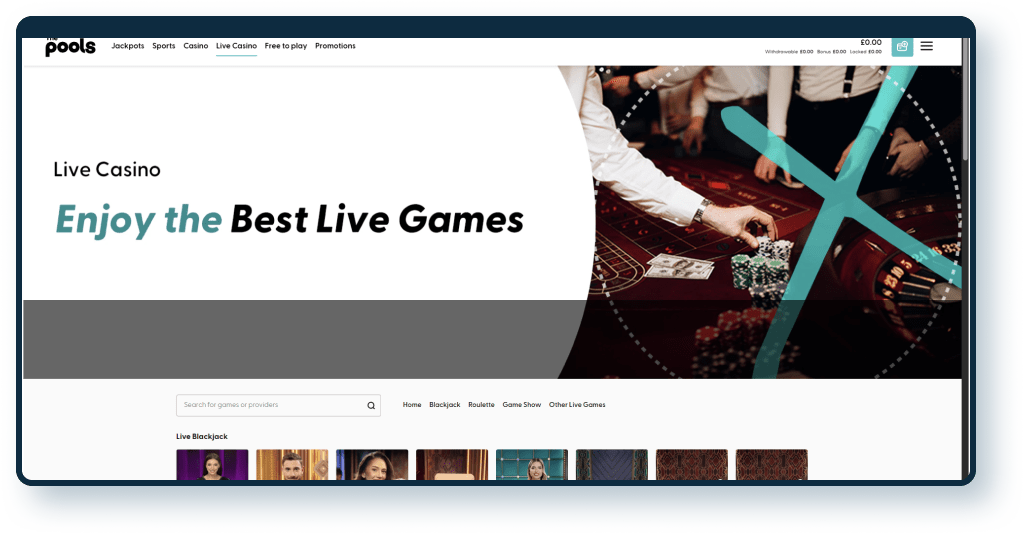
Task: Click the Live Blackjack section heading
Action: (x=202, y=436)
